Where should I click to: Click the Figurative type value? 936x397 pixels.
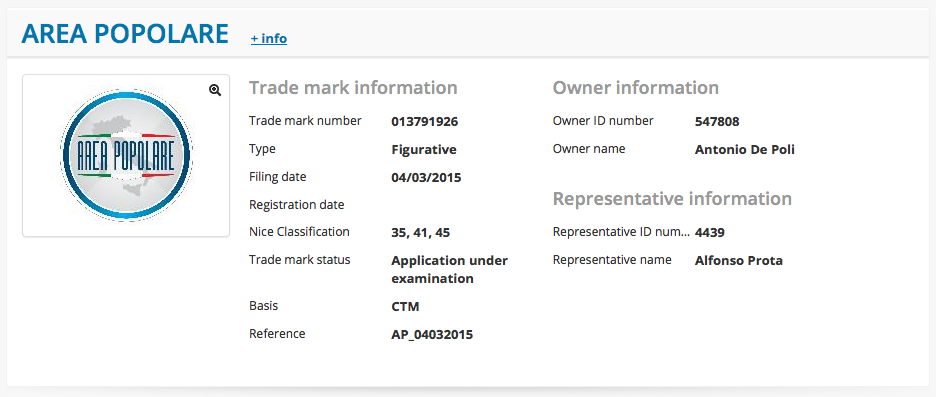[424, 150]
